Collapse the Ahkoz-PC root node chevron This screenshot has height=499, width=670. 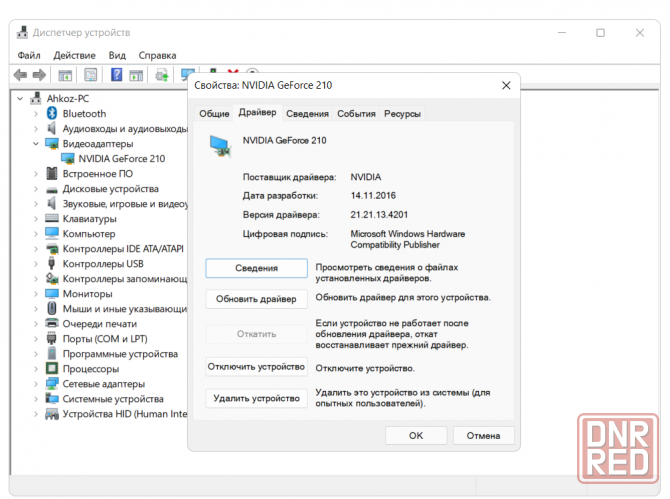[20, 99]
